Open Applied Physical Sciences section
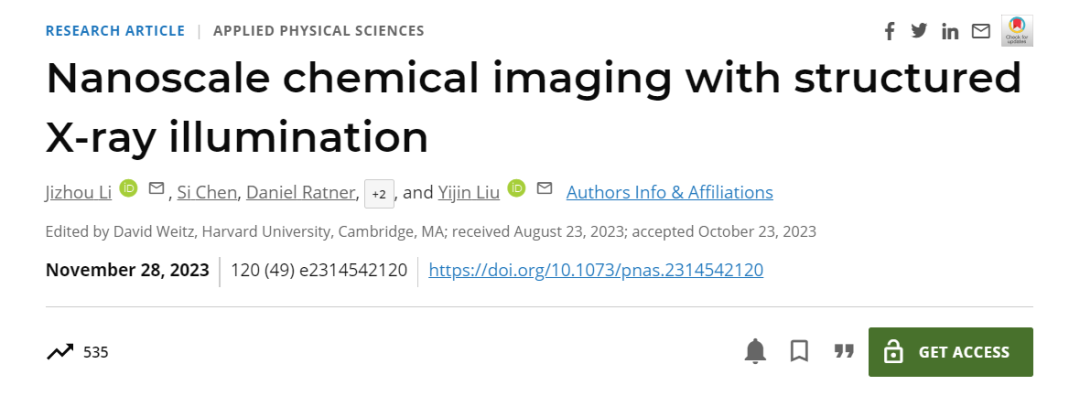 point(319,31)
